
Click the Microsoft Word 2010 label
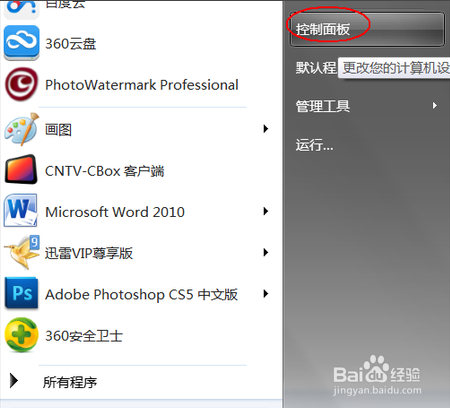[x=115, y=212]
